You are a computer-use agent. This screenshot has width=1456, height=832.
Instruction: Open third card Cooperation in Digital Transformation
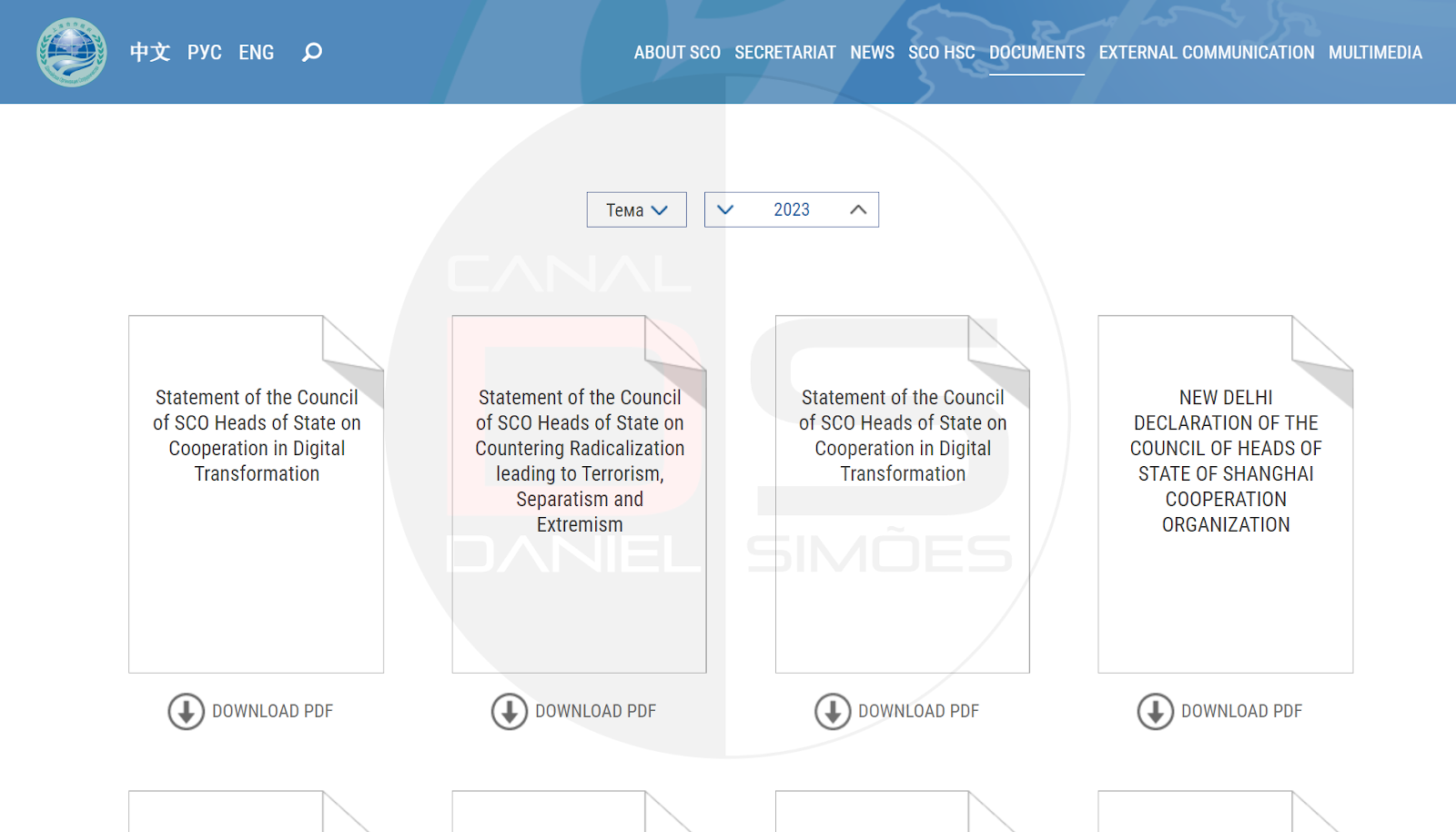tap(903, 494)
